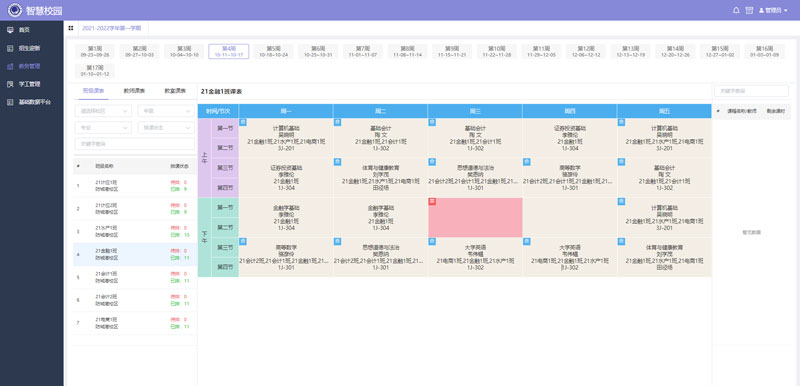This screenshot has width=800, height=386.
Task: Select week 第10周 11-22~11-28
Action: (x=497, y=51)
